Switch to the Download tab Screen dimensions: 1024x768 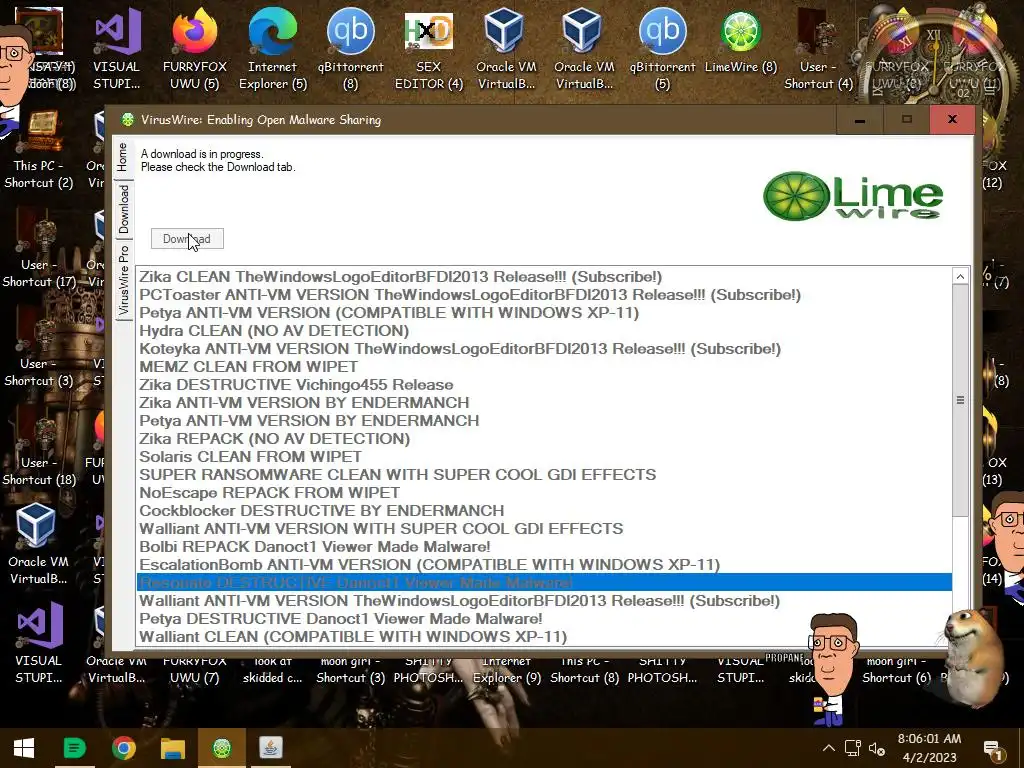(123, 209)
